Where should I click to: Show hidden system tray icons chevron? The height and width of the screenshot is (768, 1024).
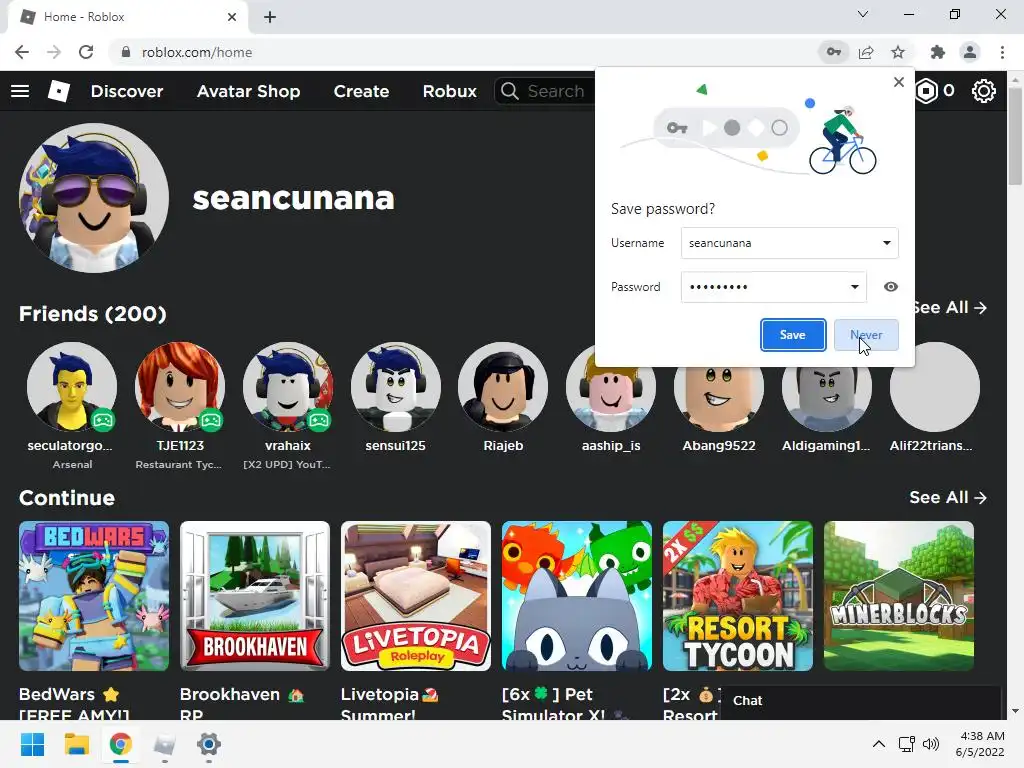click(x=879, y=744)
